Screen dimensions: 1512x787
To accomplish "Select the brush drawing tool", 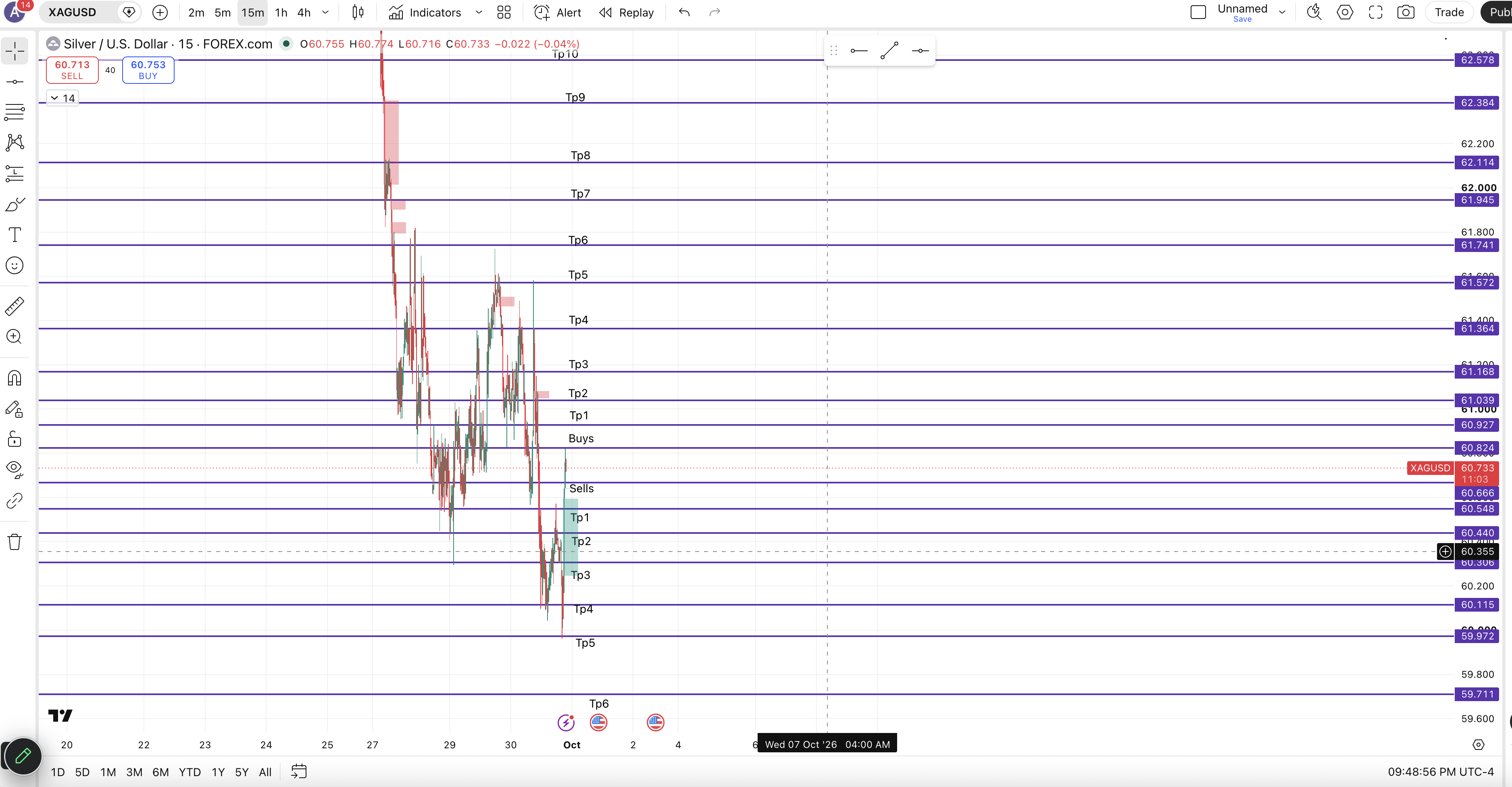I will pyautogui.click(x=15, y=204).
